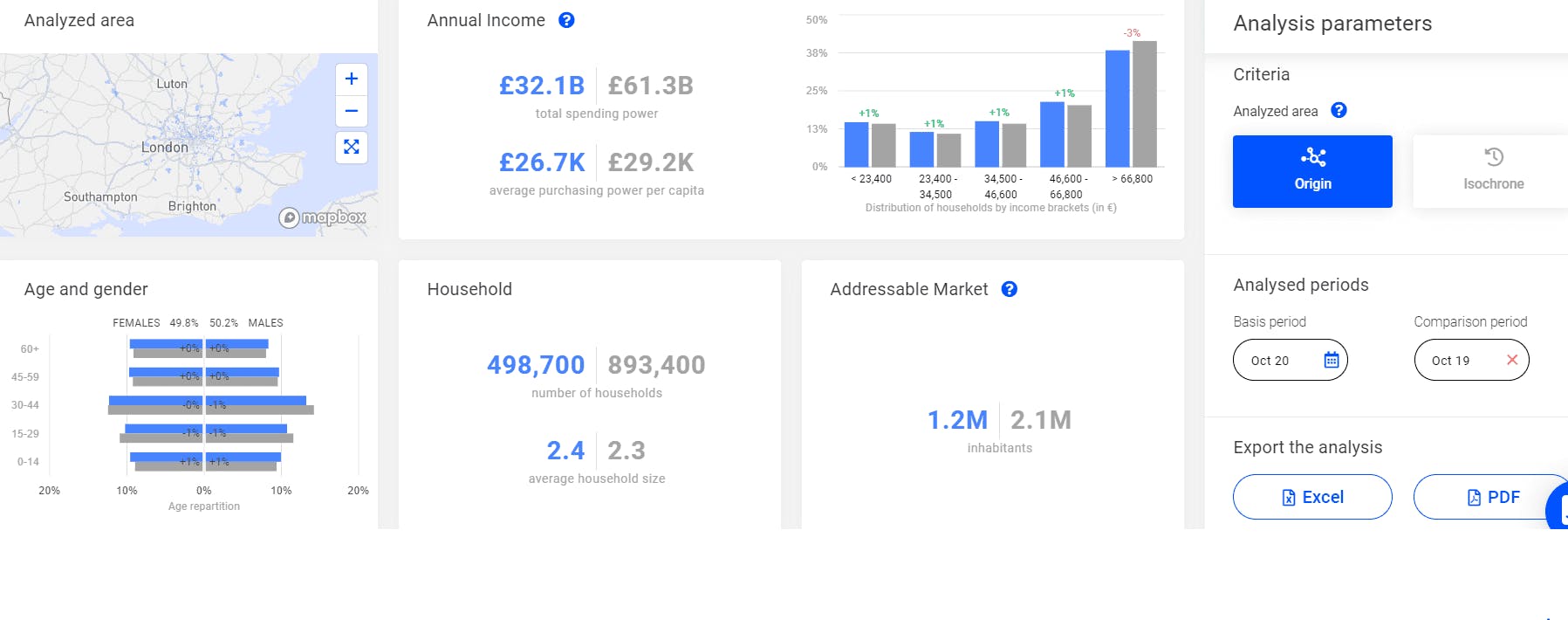Expand the map to fullscreen
1568x620 pixels.
[x=351, y=147]
